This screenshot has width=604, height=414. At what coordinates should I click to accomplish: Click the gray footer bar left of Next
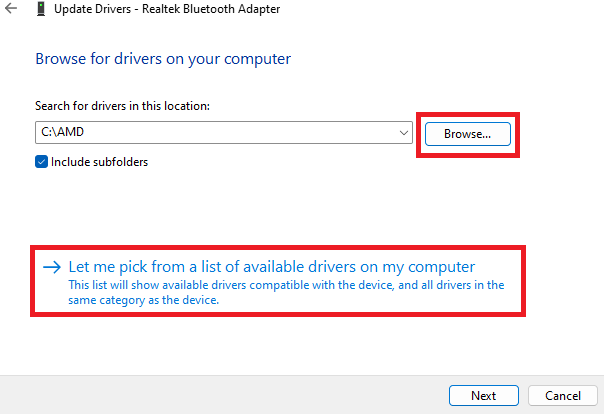click(x=220, y=395)
